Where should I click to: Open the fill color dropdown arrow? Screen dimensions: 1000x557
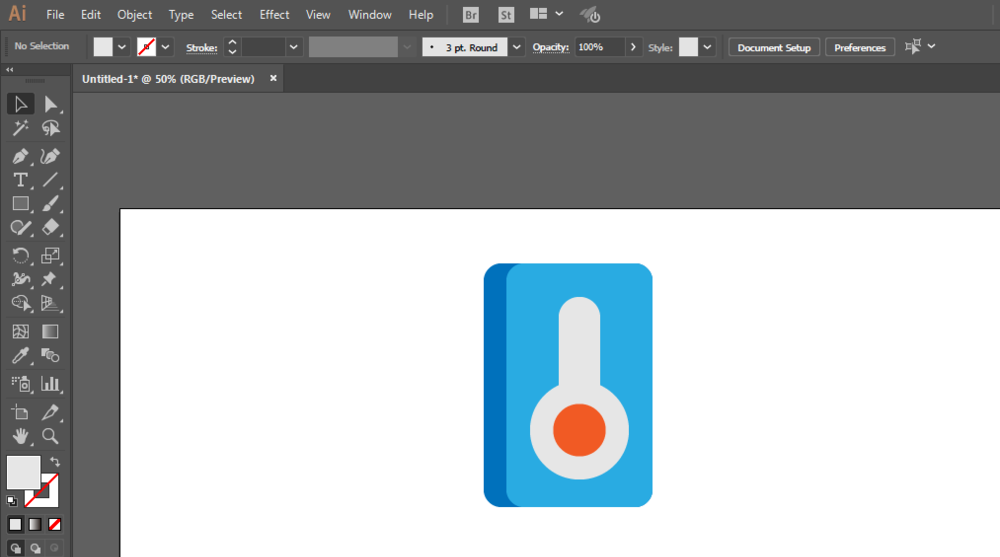[122, 47]
